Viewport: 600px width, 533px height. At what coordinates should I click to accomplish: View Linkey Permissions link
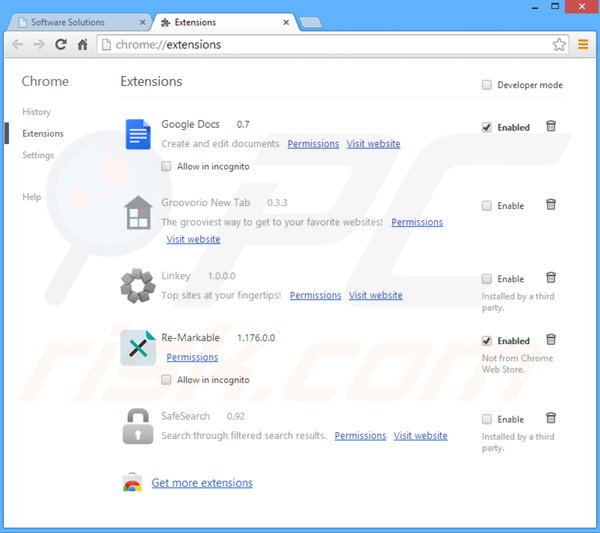[x=315, y=295]
